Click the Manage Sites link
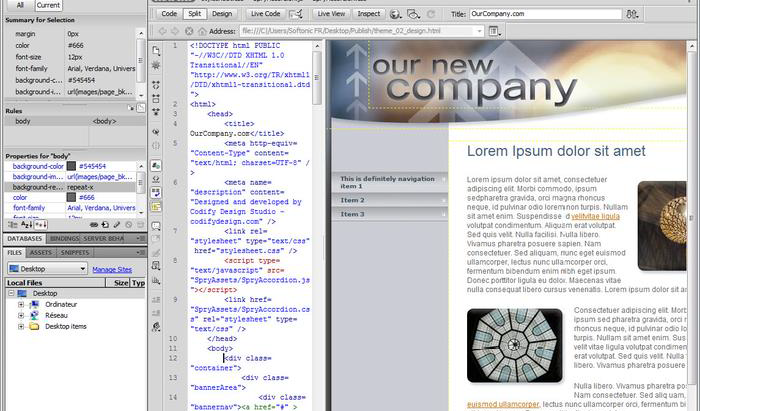This screenshot has width=782, height=411. (112, 269)
